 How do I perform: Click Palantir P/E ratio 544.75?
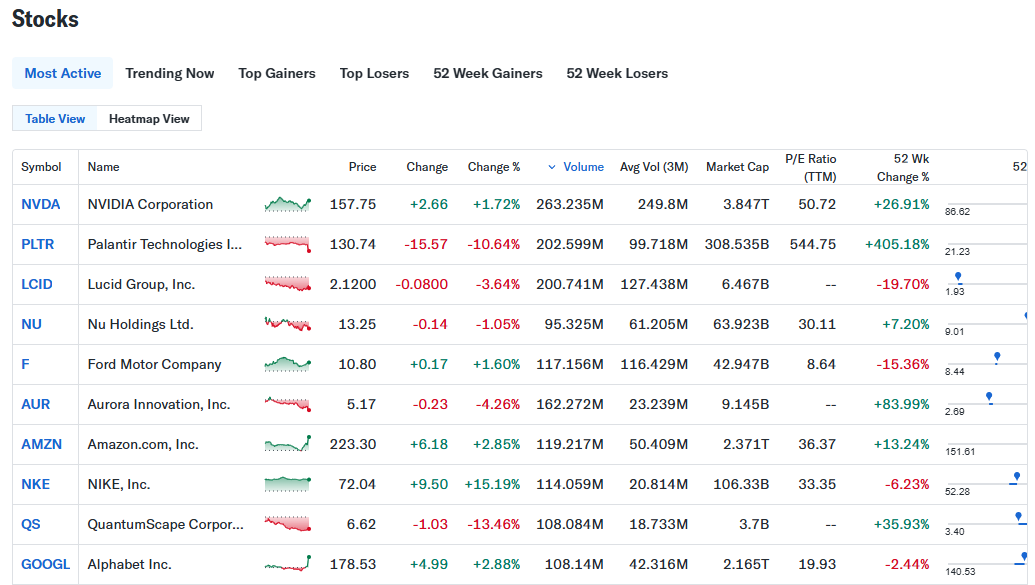[x=813, y=244]
